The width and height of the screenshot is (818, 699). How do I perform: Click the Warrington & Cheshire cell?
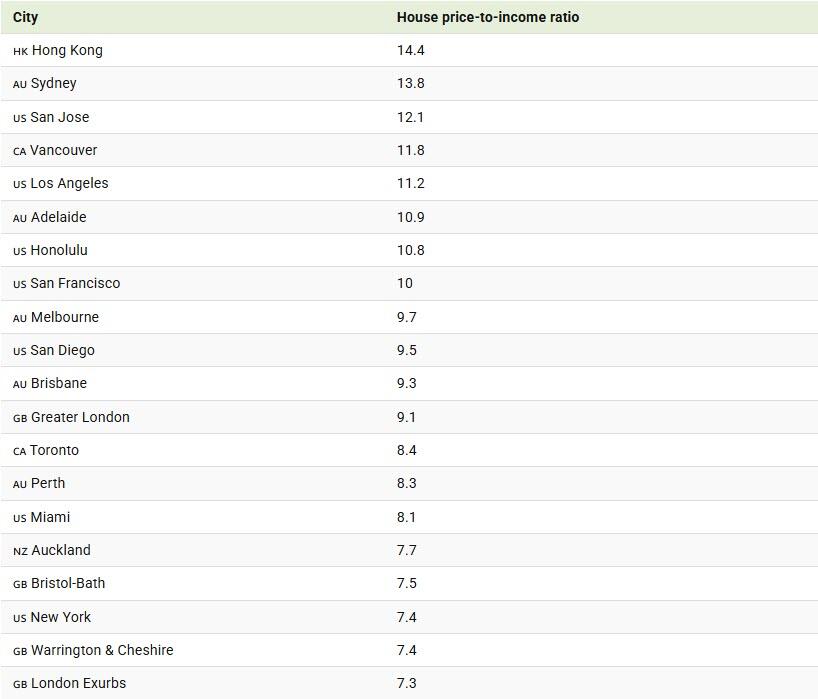(102, 650)
